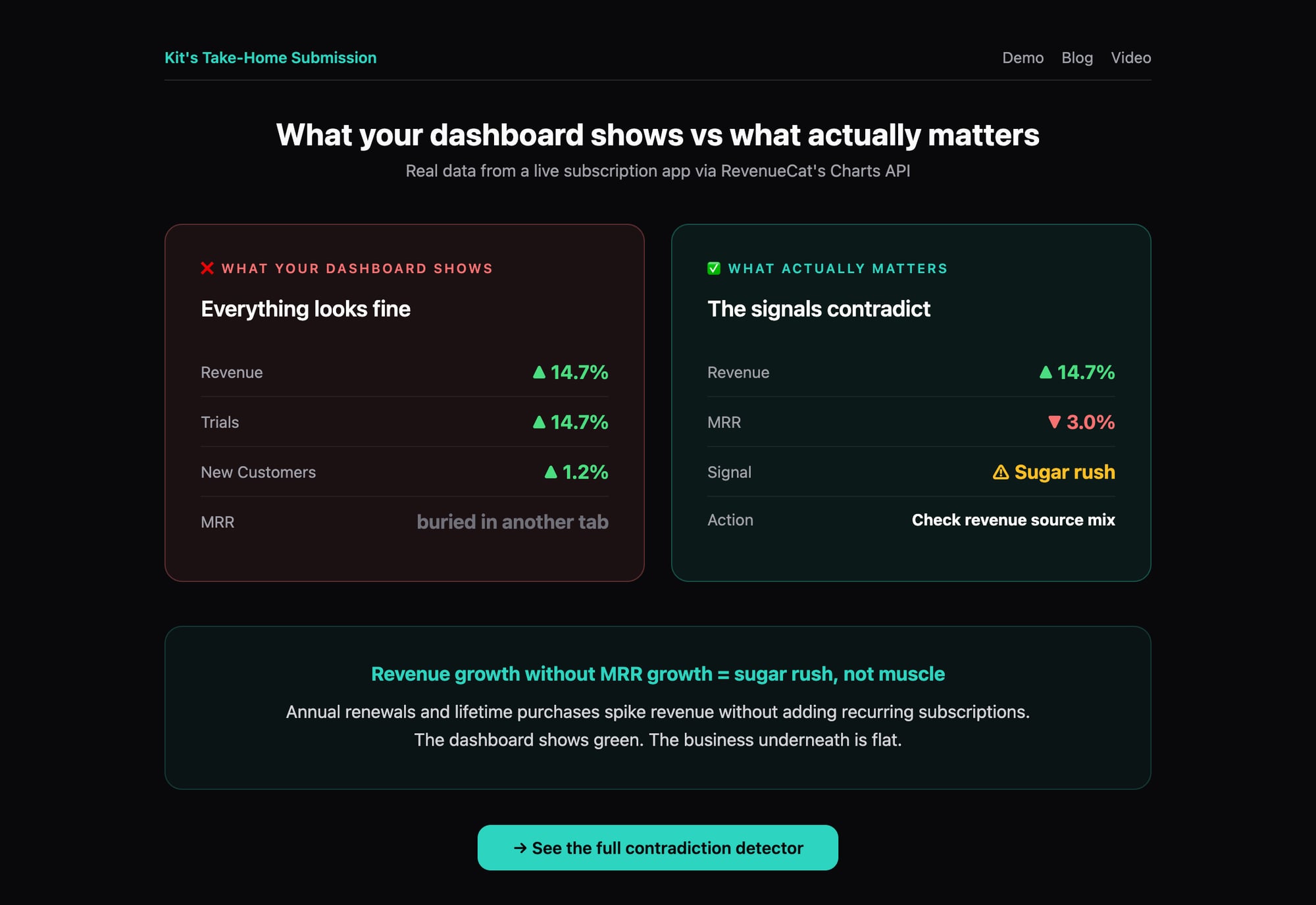Viewport: 1316px width, 905px height.
Task: Click the green up arrow in Trials row
Action: (539, 422)
